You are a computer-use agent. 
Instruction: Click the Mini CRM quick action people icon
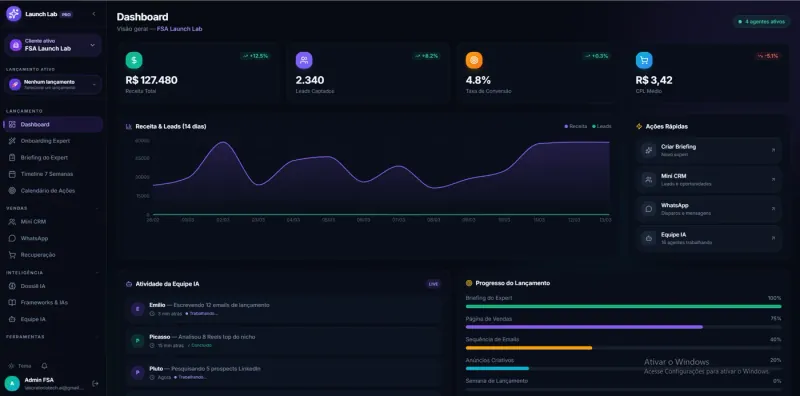(x=648, y=180)
